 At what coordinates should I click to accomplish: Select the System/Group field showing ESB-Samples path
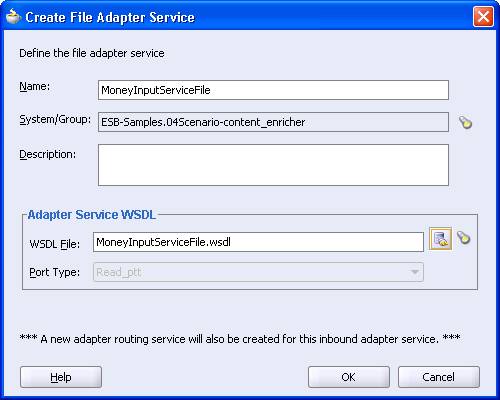(273, 122)
